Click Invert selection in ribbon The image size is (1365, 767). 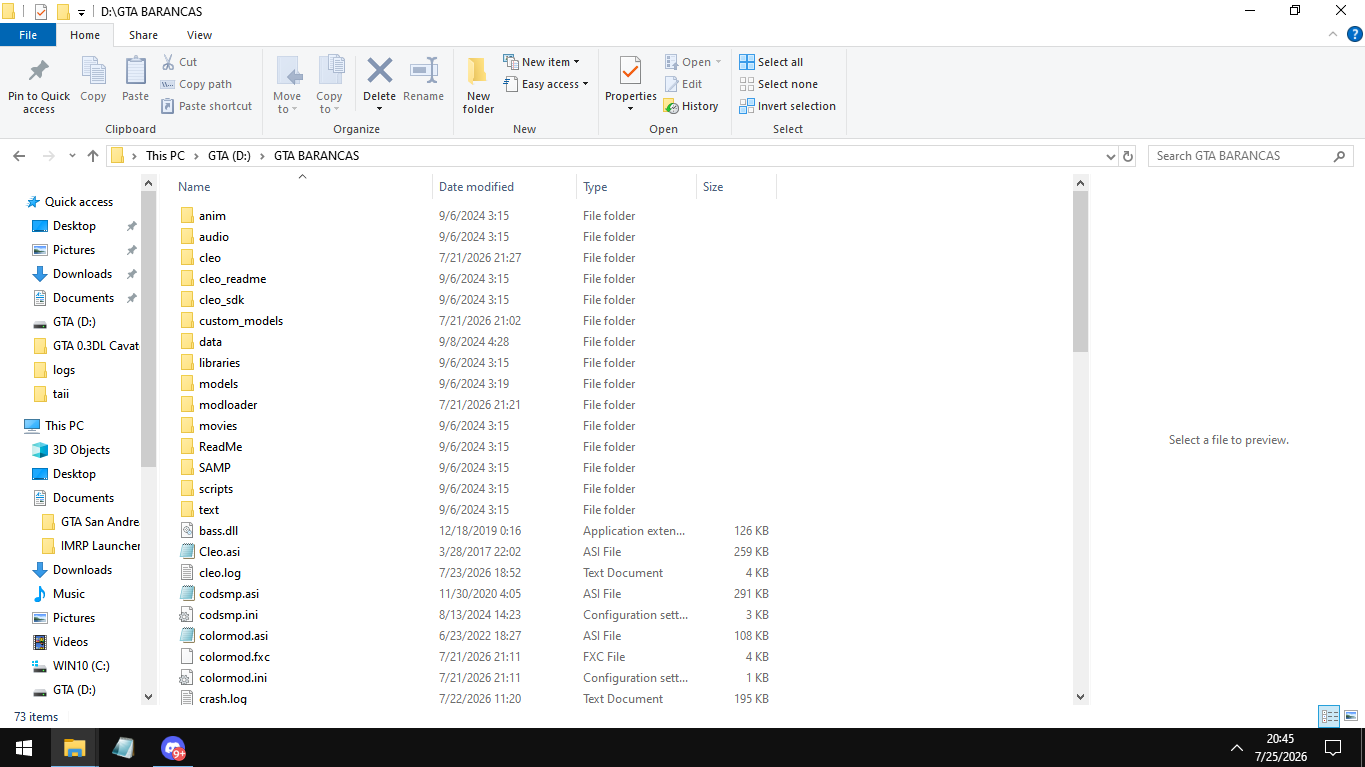787,106
